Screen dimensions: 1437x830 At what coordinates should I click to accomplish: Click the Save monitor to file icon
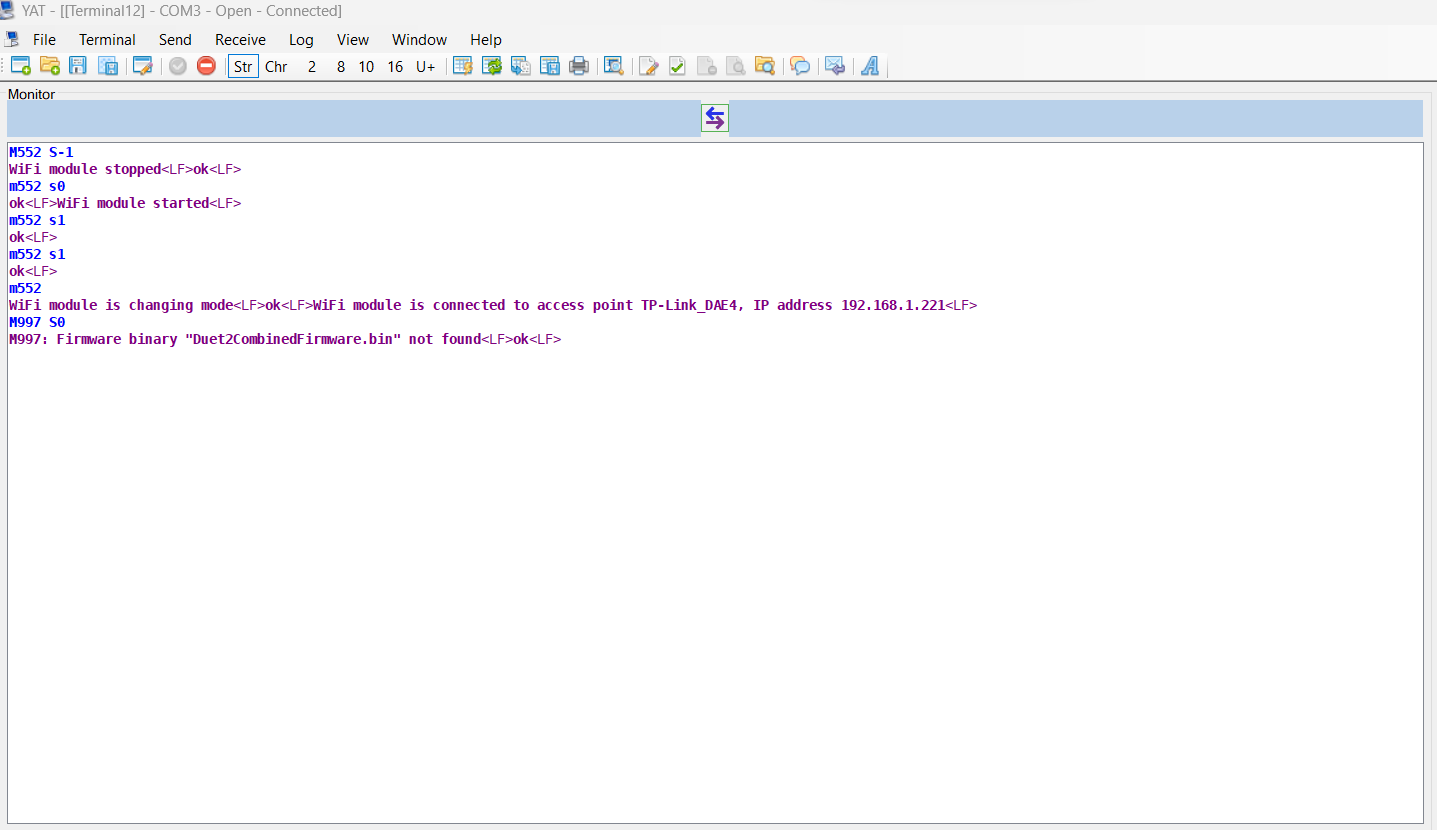550,66
